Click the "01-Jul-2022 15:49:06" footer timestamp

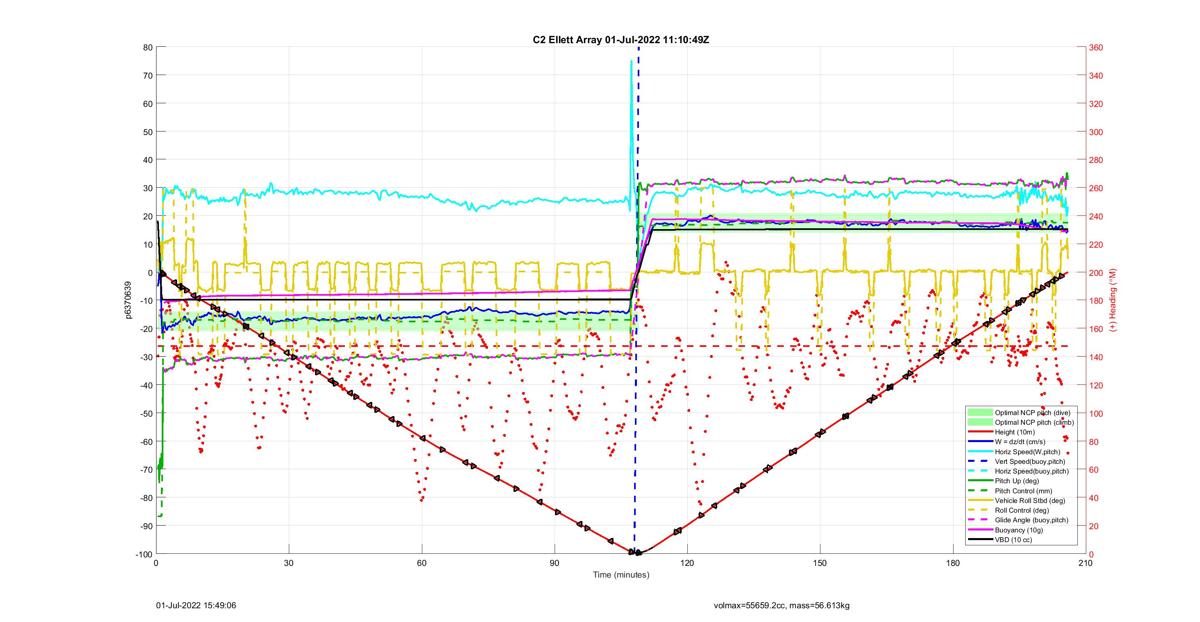pos(196,605)
